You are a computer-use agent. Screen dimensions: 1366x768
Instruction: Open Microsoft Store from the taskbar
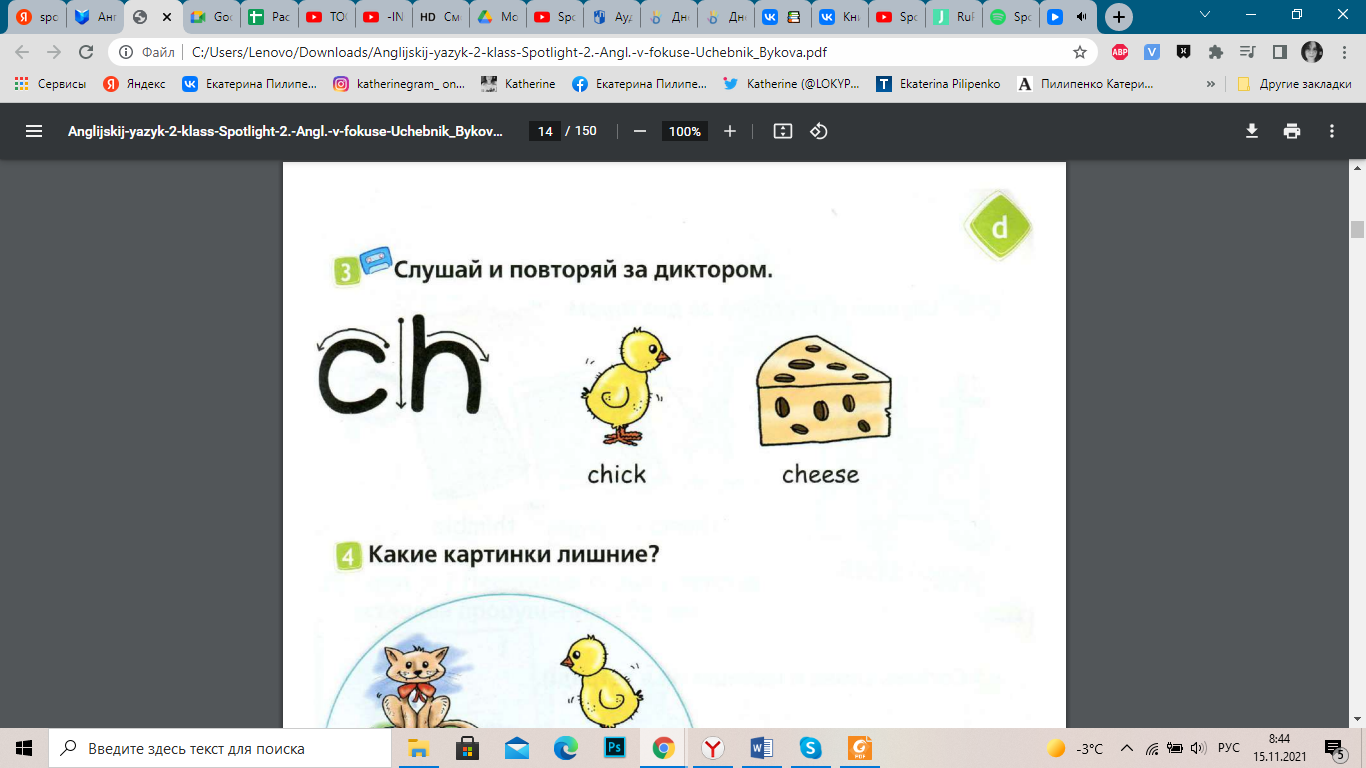click(467, 748)
